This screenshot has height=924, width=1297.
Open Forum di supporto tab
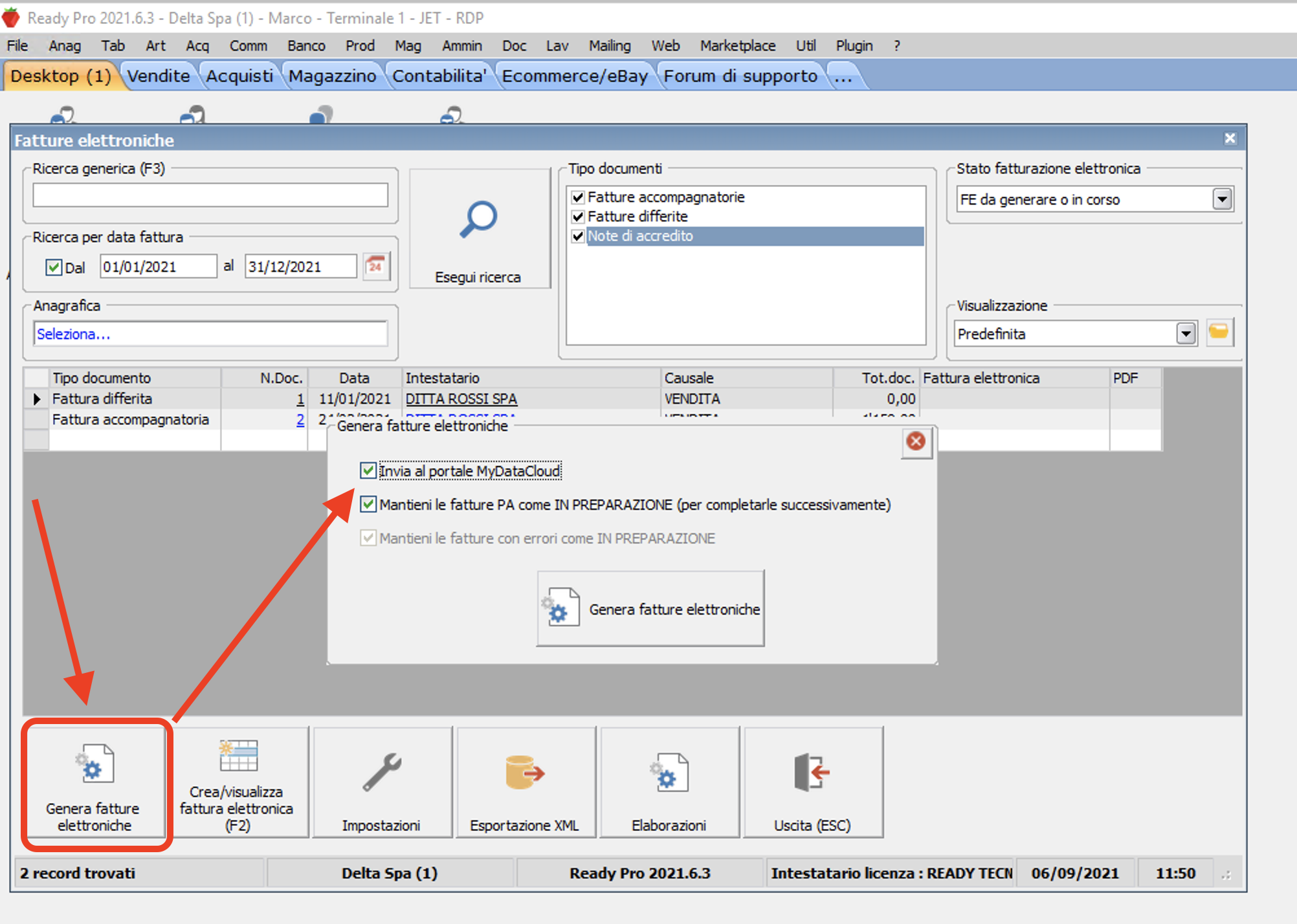[x=740, y=76]
